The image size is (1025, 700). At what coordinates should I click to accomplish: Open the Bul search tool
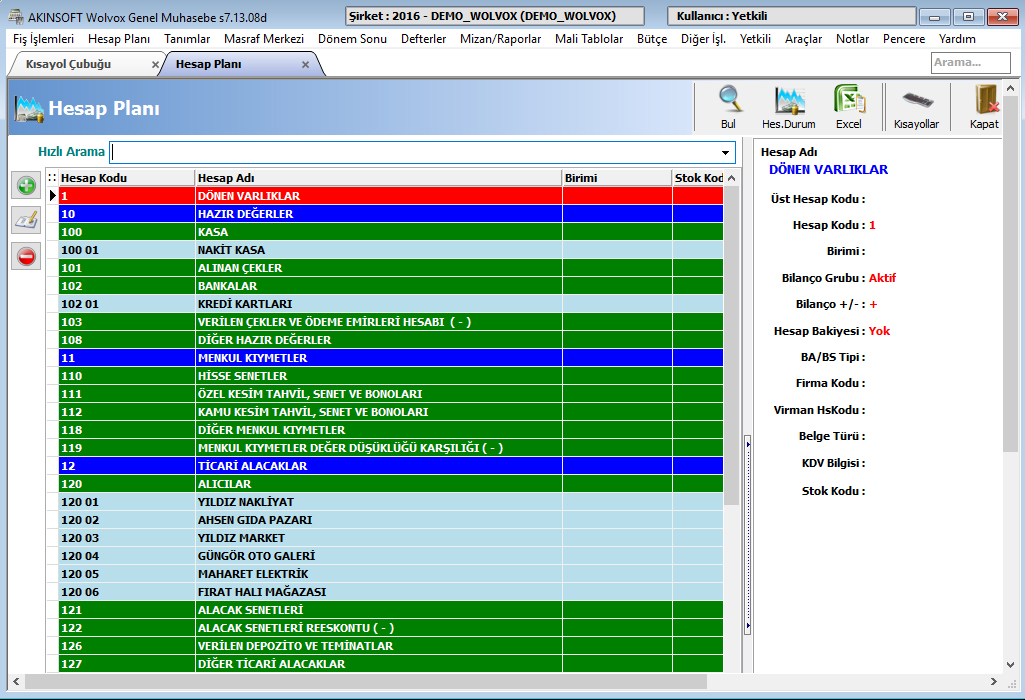[x=728, y=107]
